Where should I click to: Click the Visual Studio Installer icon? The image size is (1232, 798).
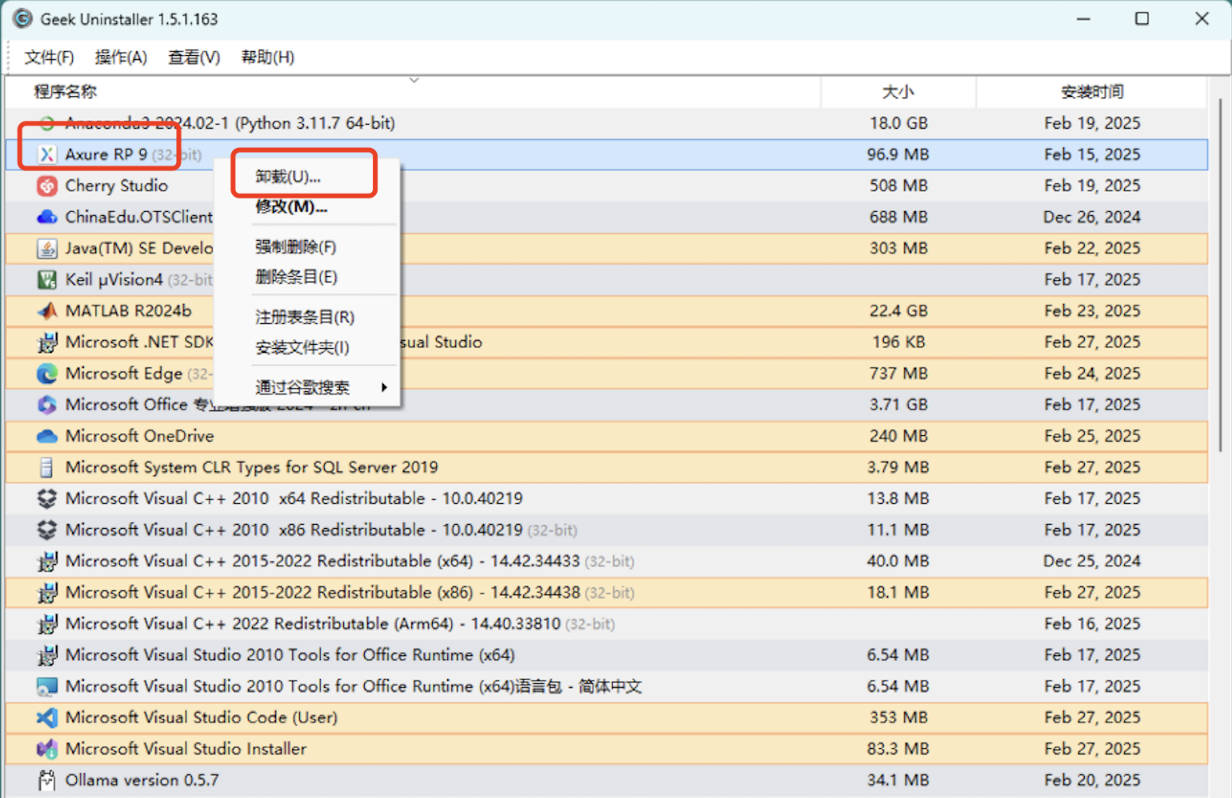pos(47,748)
